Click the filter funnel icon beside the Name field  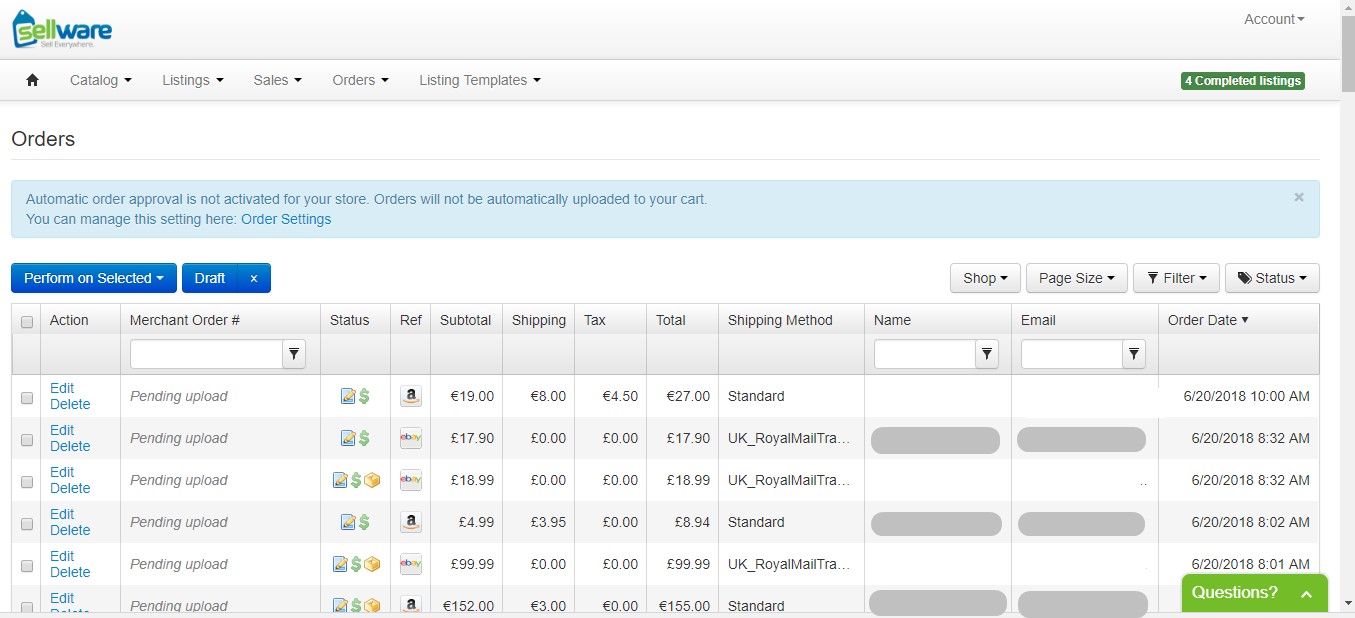coord(987,354)
